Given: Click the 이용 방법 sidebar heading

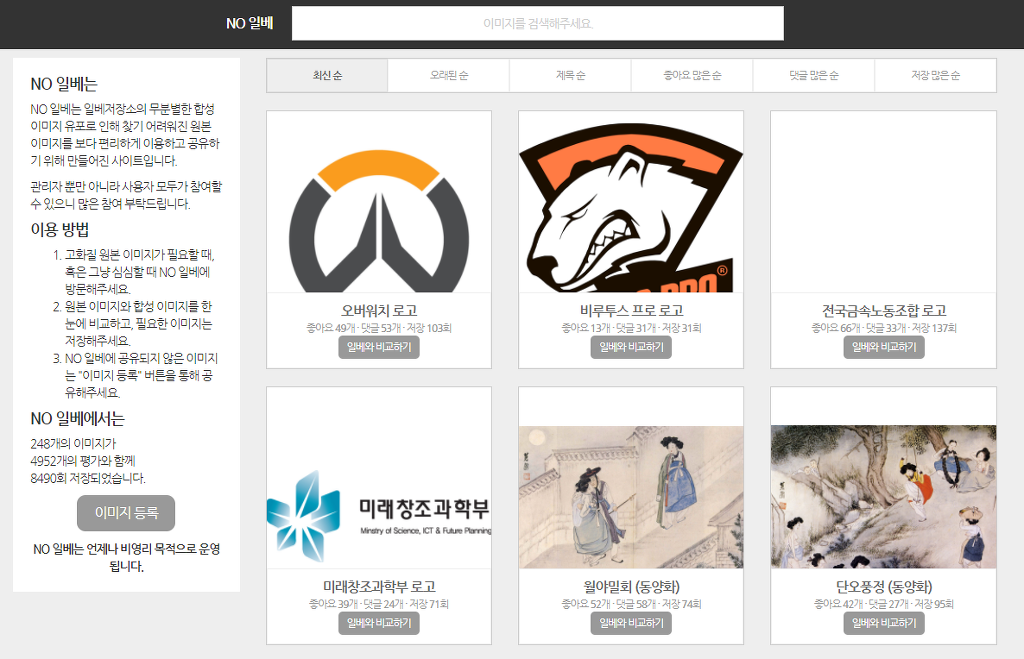Looking at the screenshot, I should pyautogui.click(x=60, y=230).
